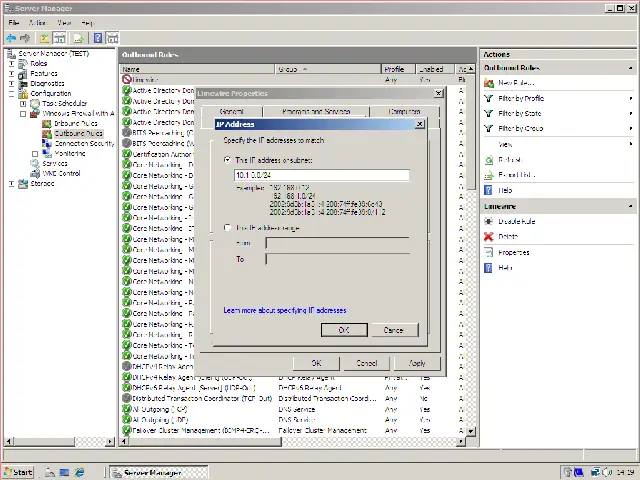Screen dimensions: 640x480
Task: Open the Action menu
Action: click(x=37, y=23)
